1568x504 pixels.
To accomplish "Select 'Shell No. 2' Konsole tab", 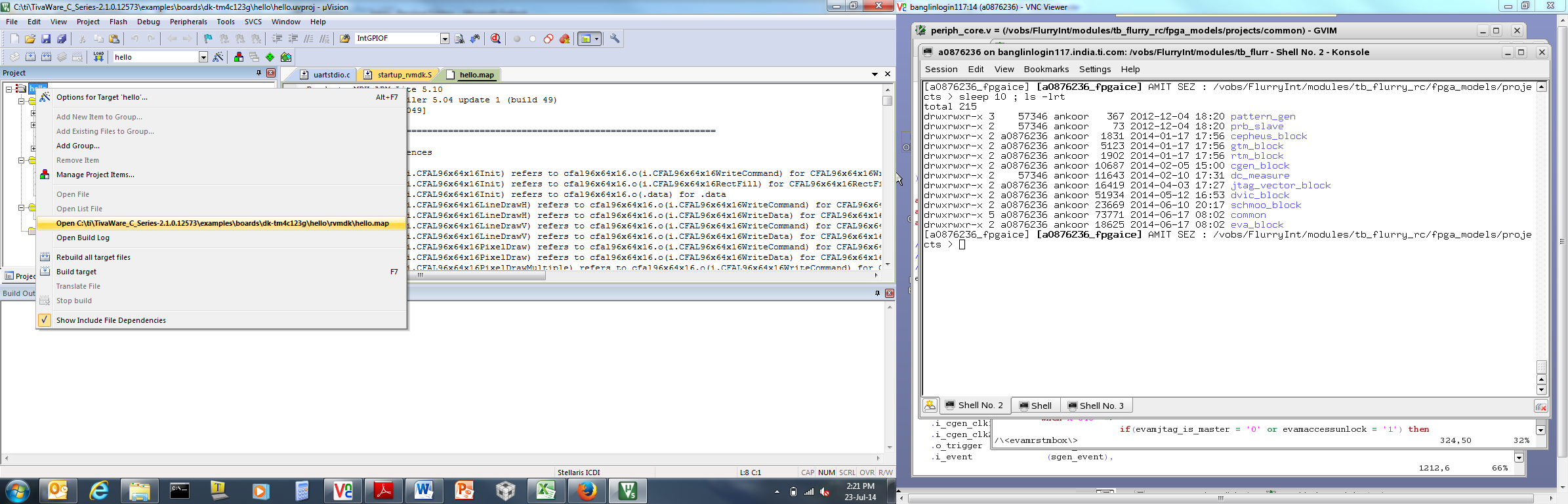I will [974, 406].
